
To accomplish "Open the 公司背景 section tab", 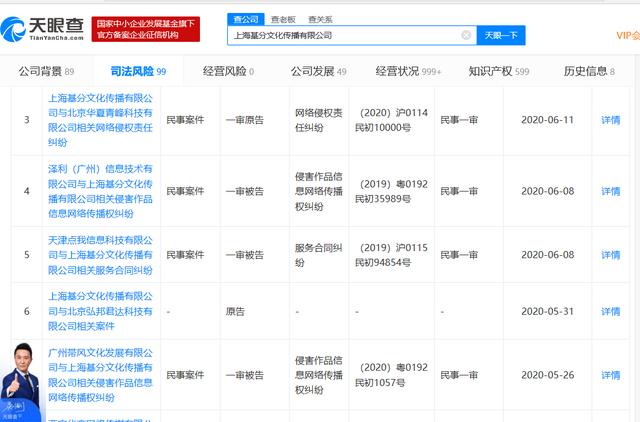I will [x=46, y=71].
